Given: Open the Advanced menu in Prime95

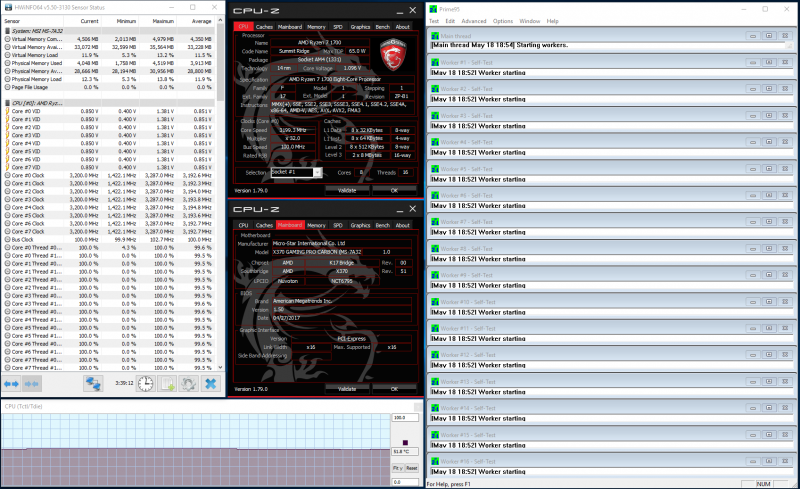Looking at the screenshot, I should pos(474,21).
